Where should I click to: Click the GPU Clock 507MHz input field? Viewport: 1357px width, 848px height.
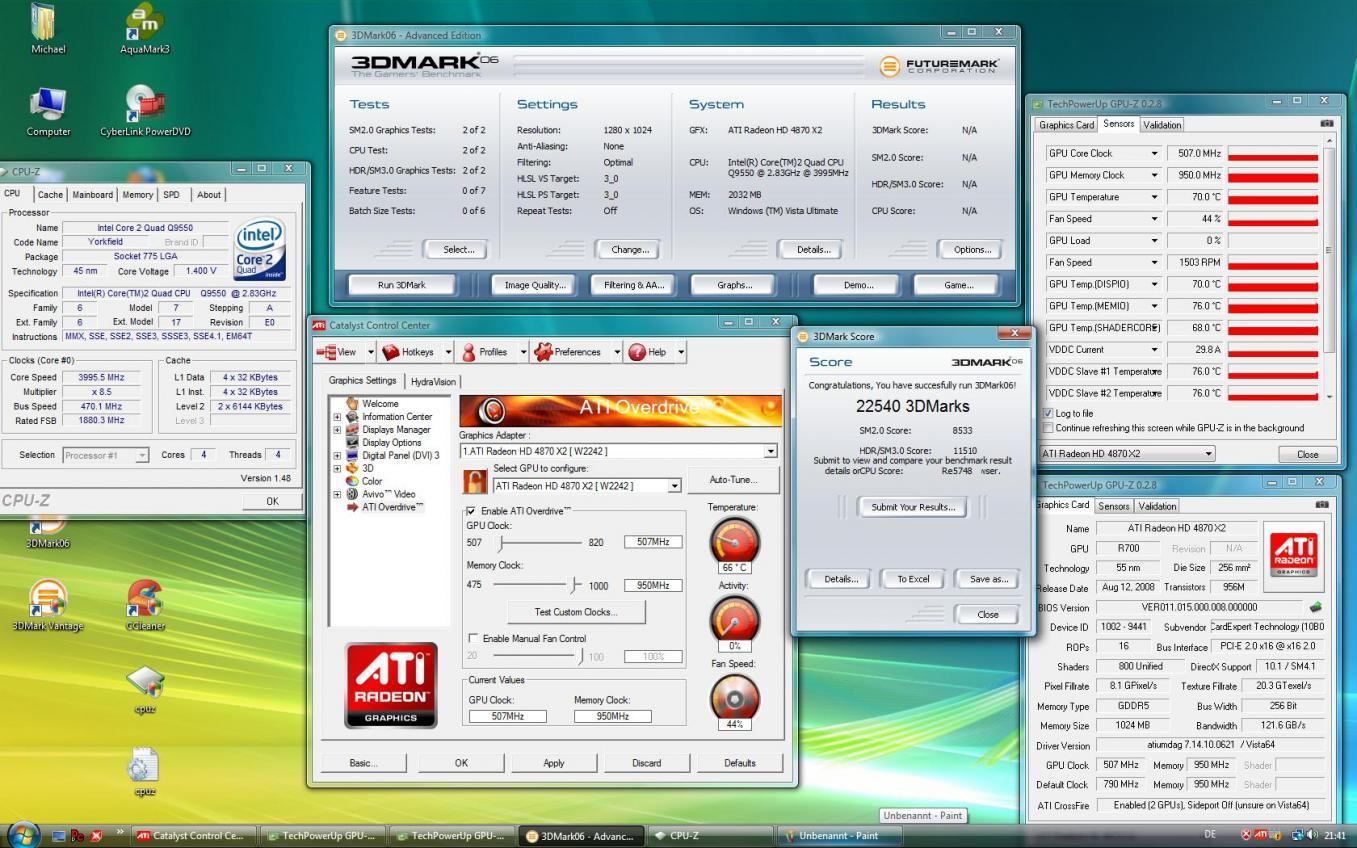coord(653,542)
